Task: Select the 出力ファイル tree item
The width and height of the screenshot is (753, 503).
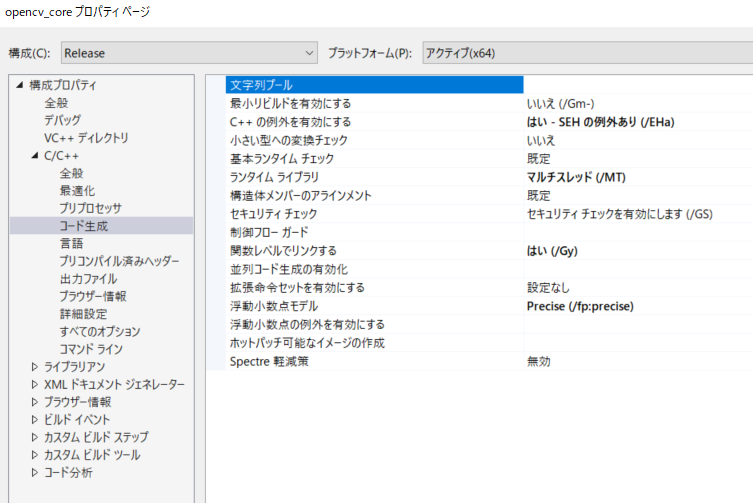Action: pyautogui.click(x=88, y=279)
